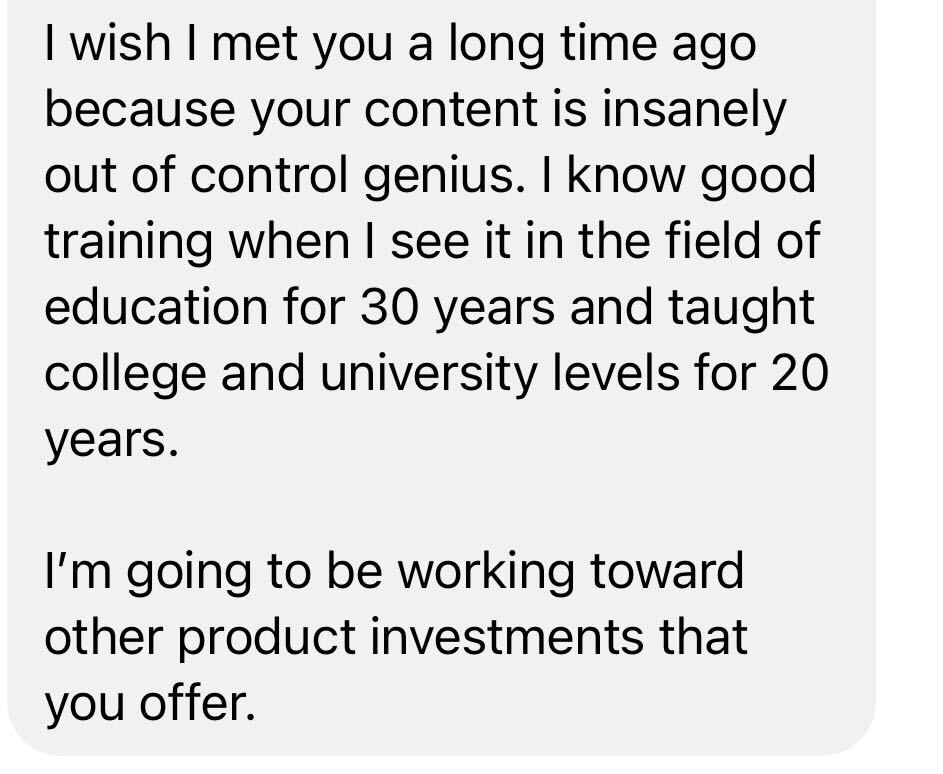Click the word "education" in the message
The width and height of the screenshot is (943, 774).
click(156, 307)
